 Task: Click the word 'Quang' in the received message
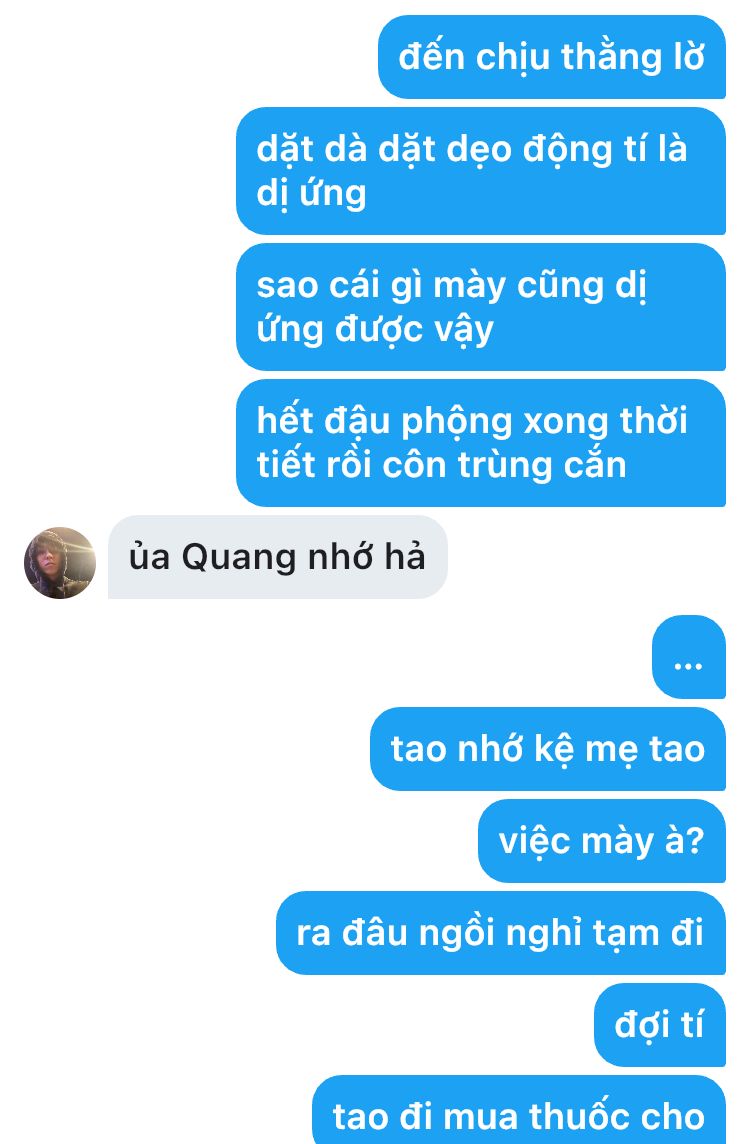click(238, 559)
